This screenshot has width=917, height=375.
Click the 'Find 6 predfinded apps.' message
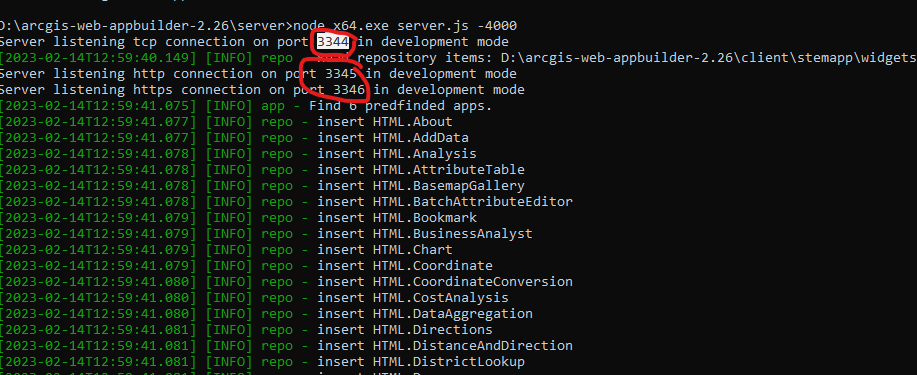pos(401,106)
